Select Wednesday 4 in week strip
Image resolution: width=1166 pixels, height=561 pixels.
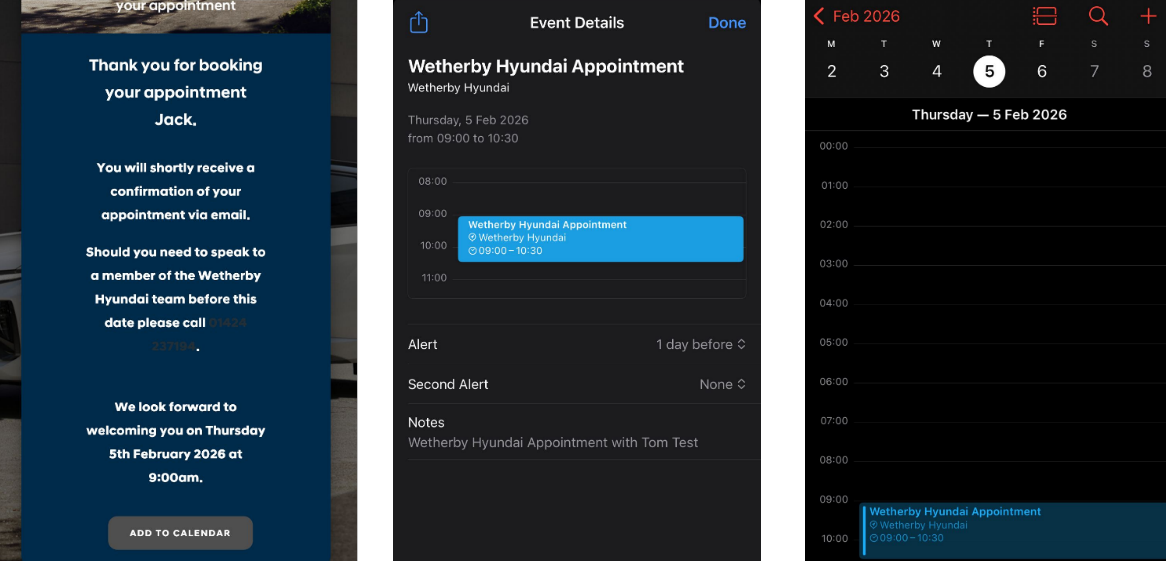[x=937, y=71]
